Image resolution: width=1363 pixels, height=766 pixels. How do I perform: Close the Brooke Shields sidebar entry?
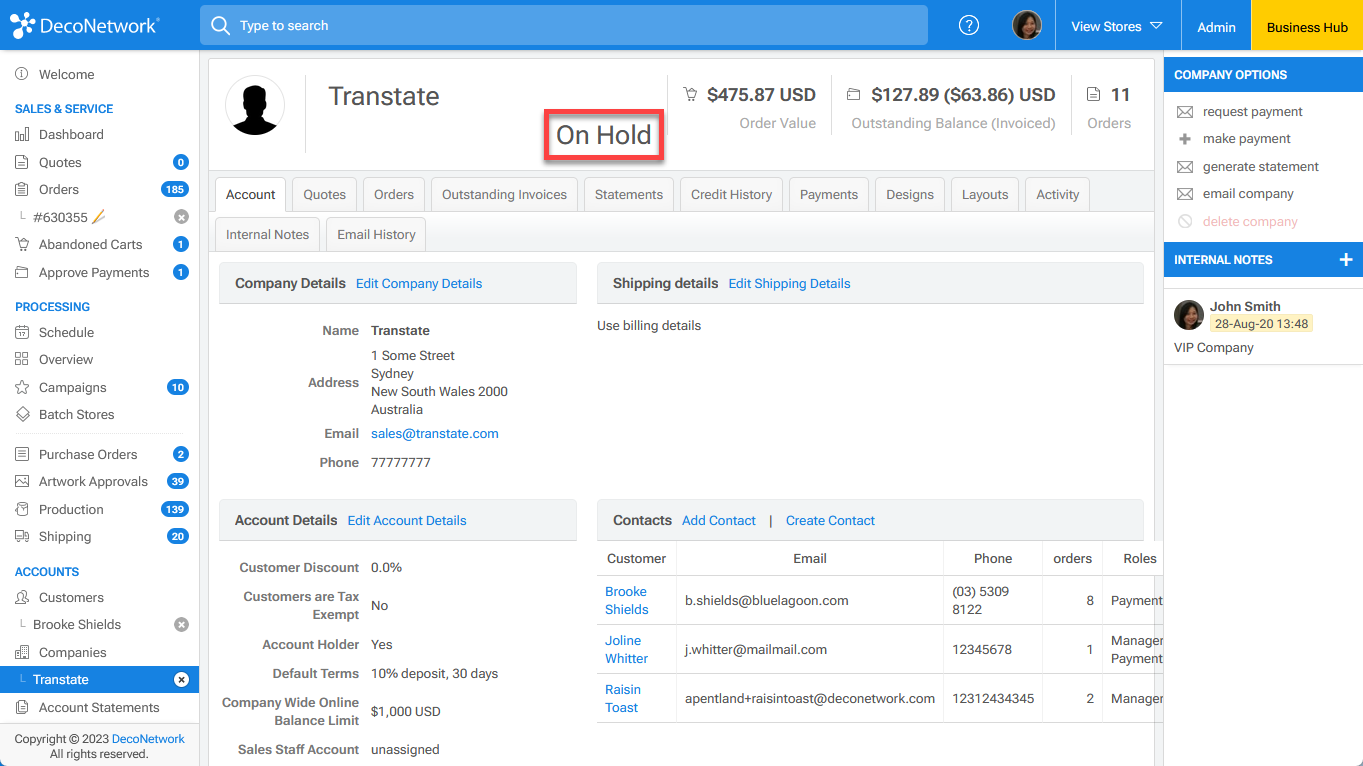point(181,625)
